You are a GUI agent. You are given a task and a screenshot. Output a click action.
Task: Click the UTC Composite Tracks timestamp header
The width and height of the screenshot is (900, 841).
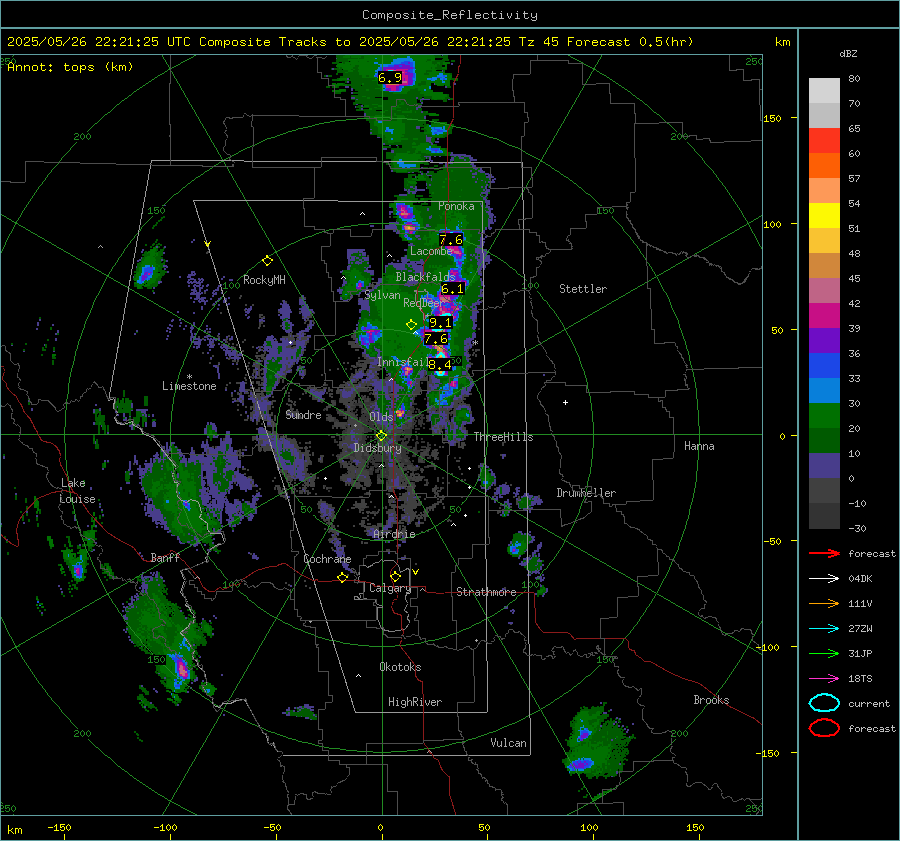[x=350, y=42]
